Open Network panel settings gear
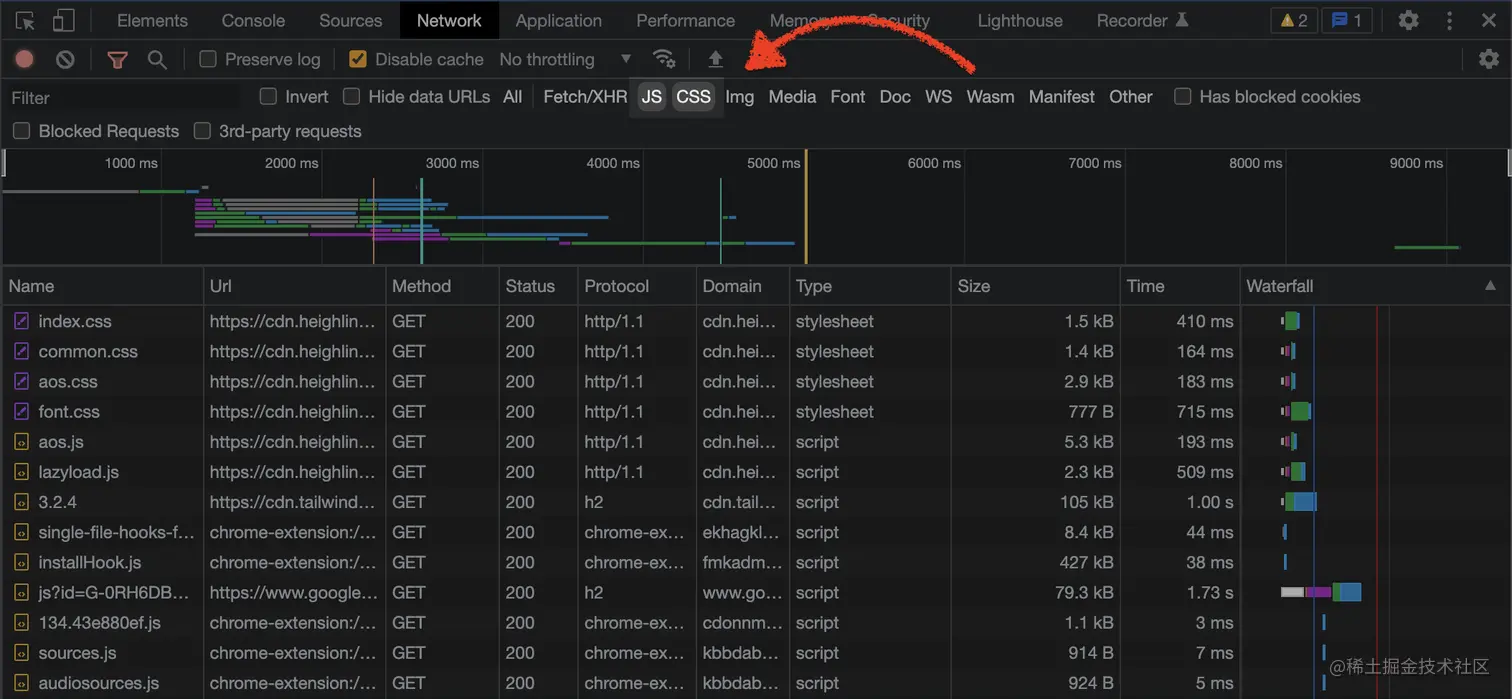1512x699 pixels. [x=1489, y=59]
